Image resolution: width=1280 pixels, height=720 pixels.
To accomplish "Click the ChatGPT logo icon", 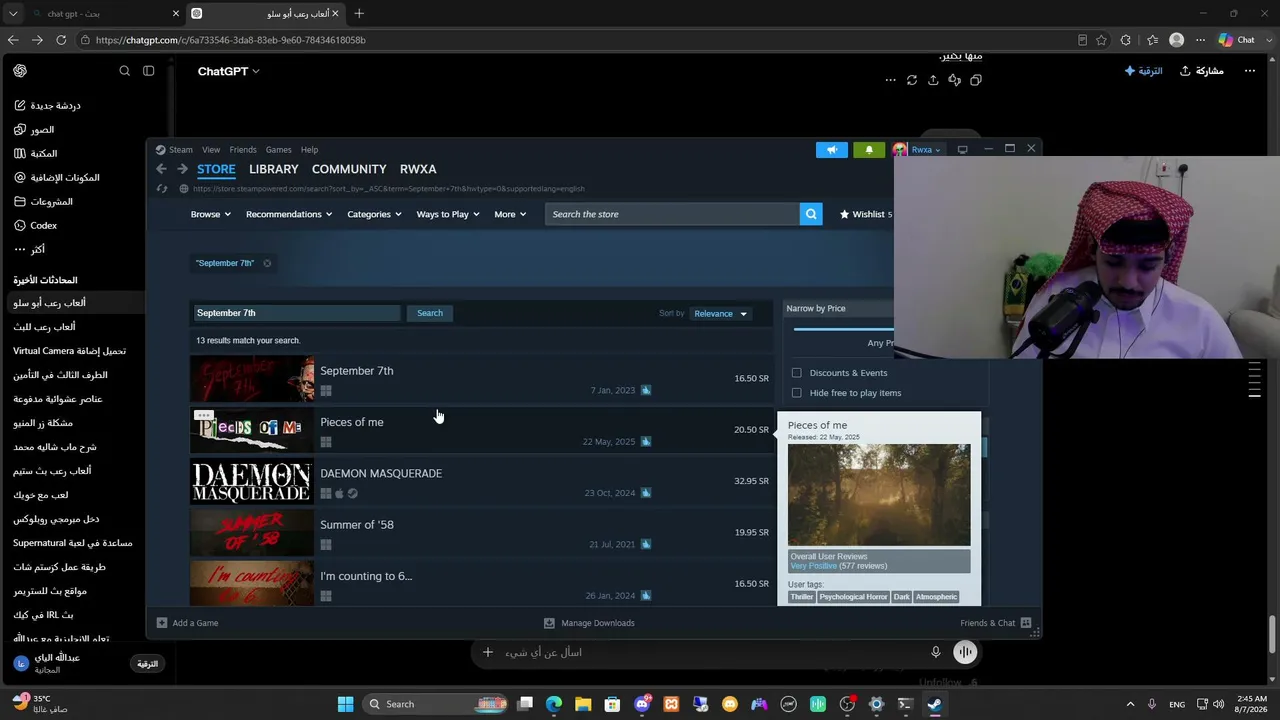I will (20, 71).
